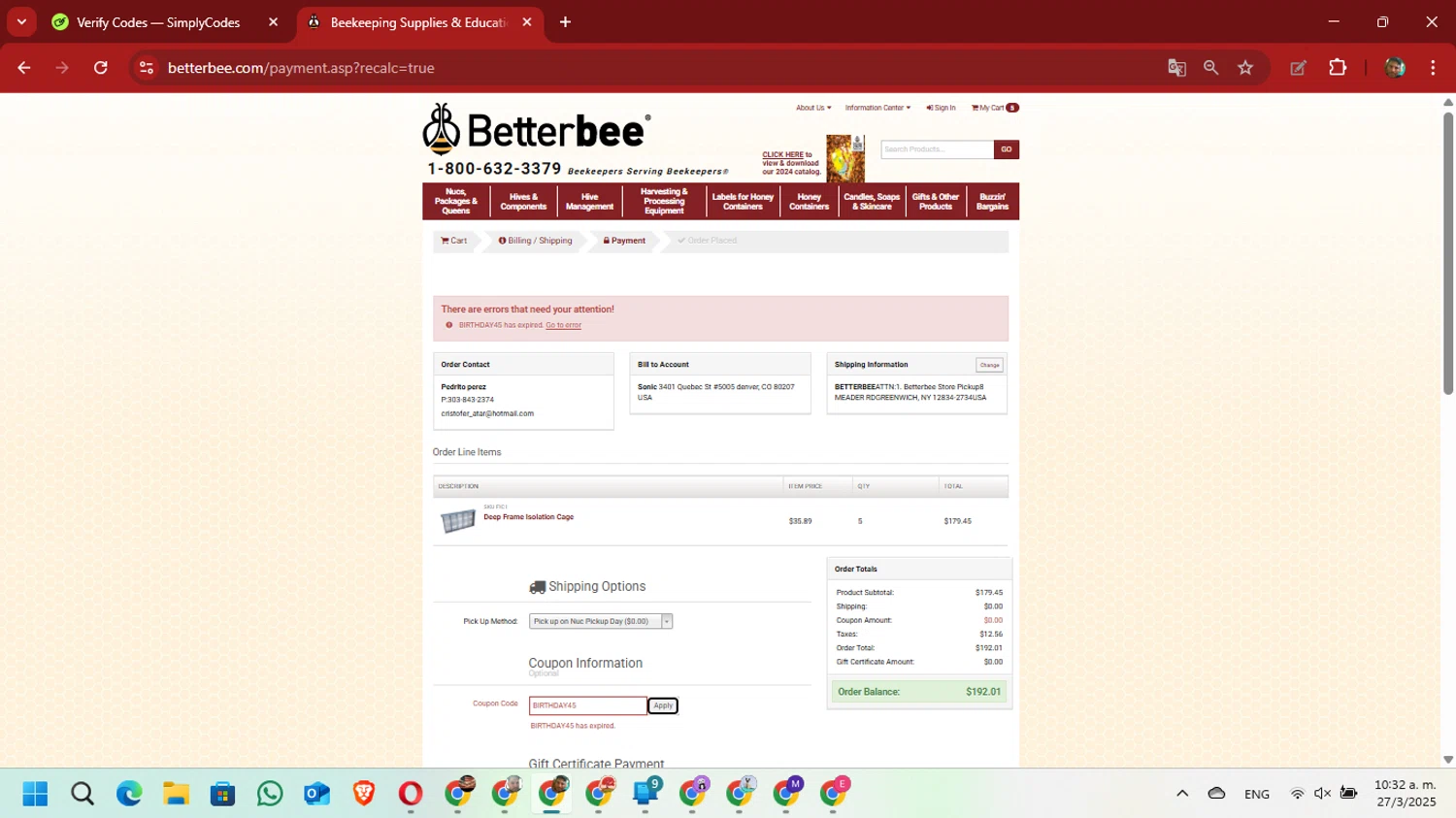Go to Cart checkout step

(x=454, y=241)
